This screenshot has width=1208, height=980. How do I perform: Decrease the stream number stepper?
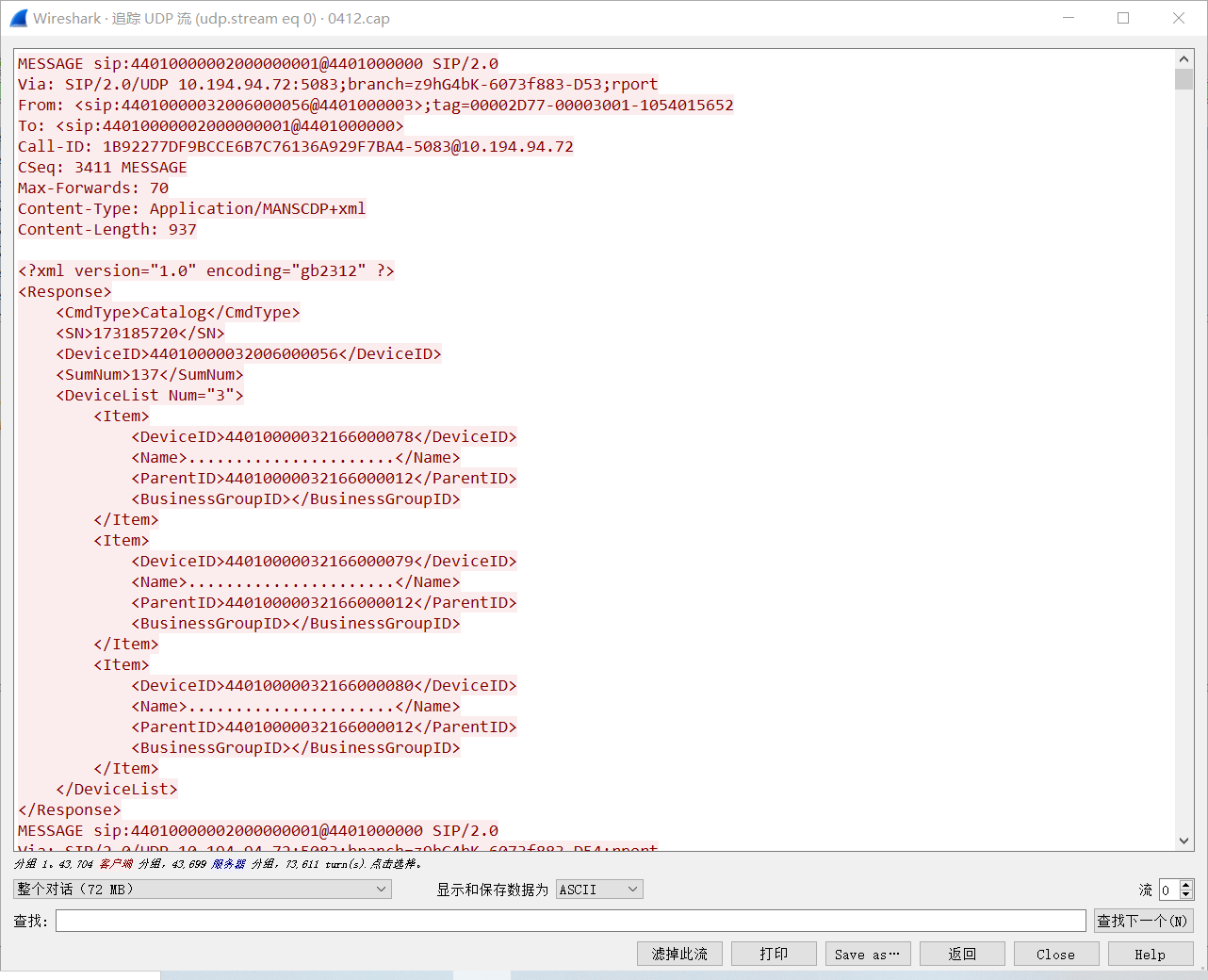(x=1186, y=894)
